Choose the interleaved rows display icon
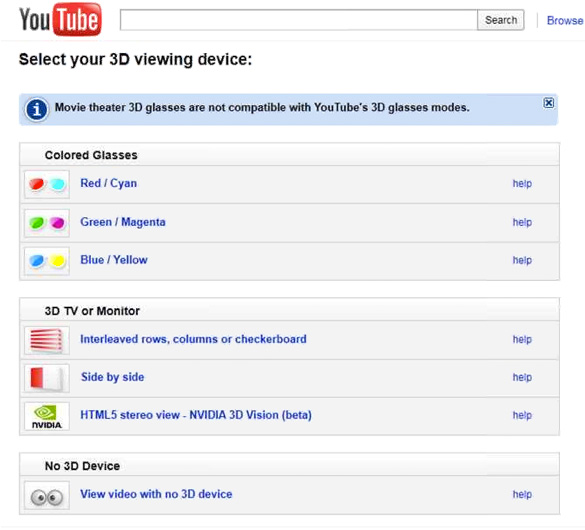 (47, 340)
